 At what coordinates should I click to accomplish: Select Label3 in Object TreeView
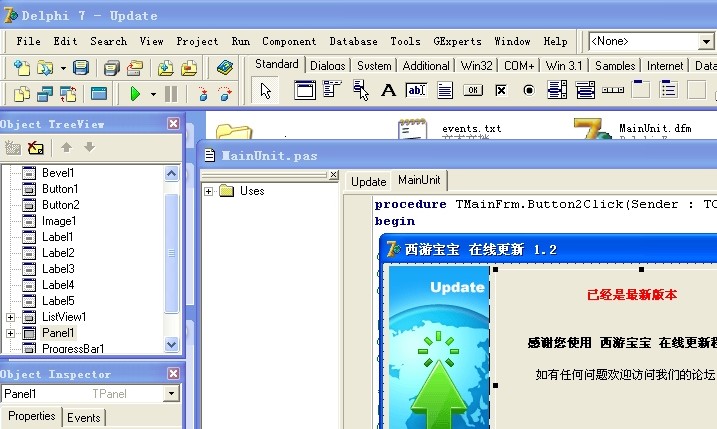click(x=58, y=269)
